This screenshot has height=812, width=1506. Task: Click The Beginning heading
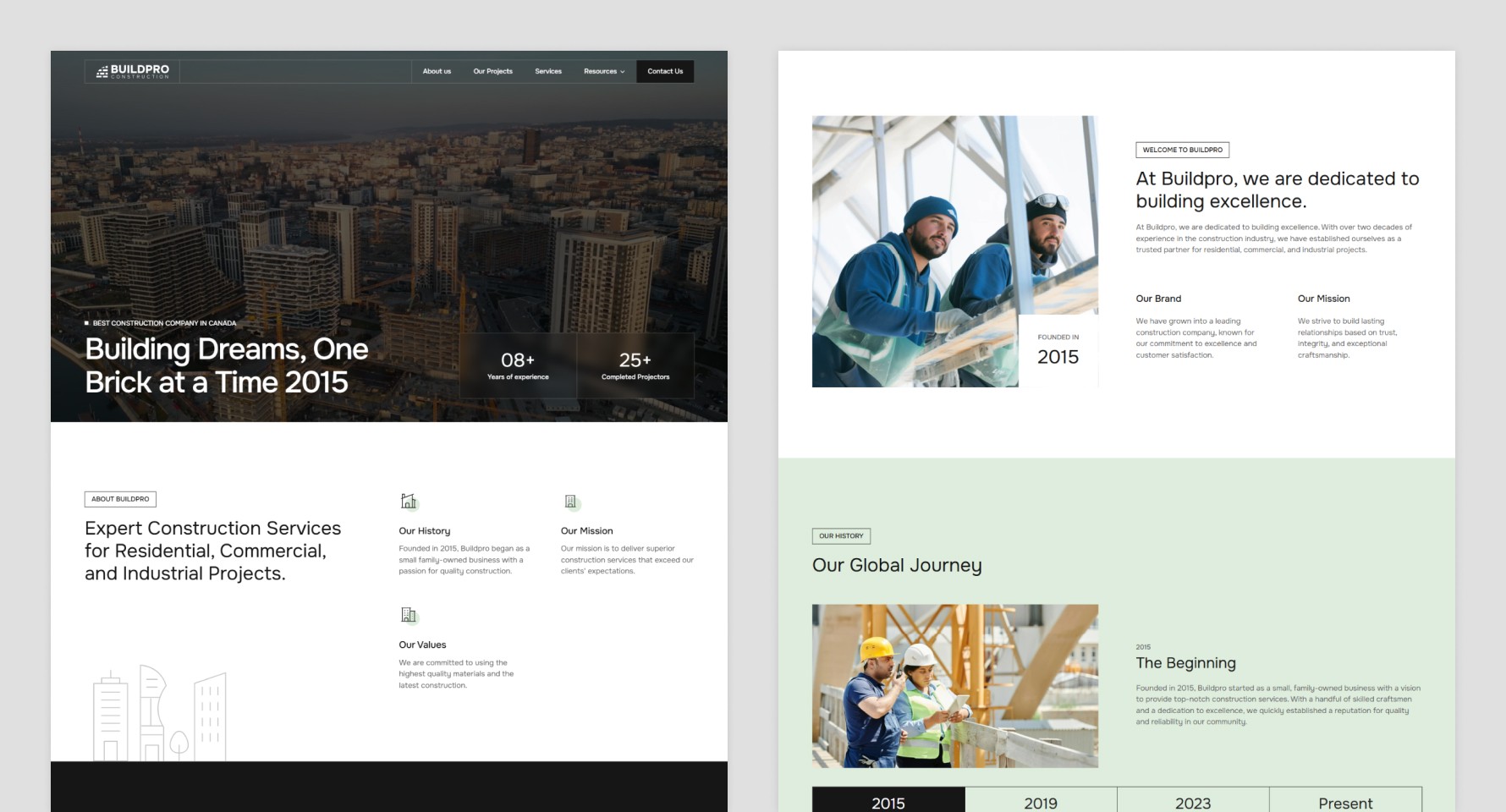coord(1185,663)
